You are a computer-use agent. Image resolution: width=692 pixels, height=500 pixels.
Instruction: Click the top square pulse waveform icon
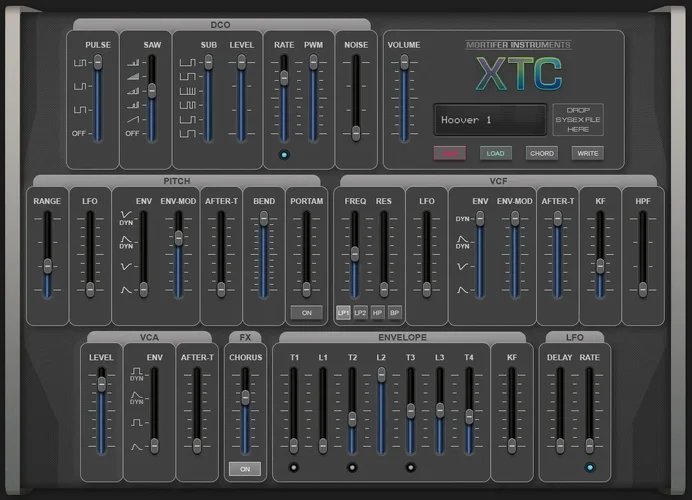[80, 63]
